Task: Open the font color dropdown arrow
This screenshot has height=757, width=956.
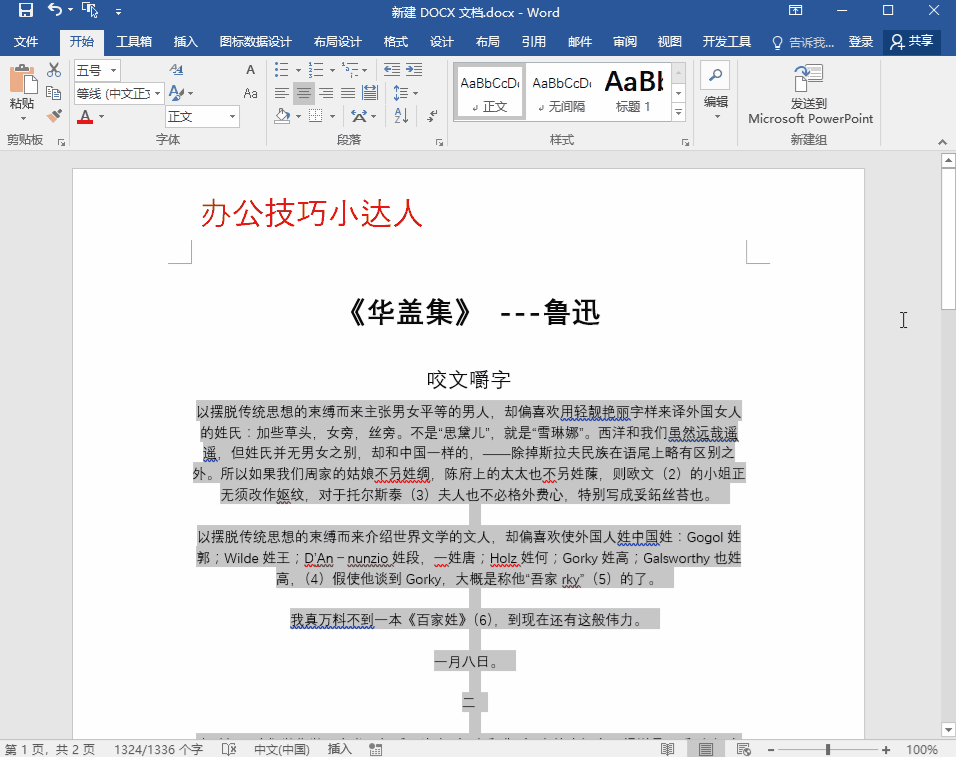Action: pos(101,116)
